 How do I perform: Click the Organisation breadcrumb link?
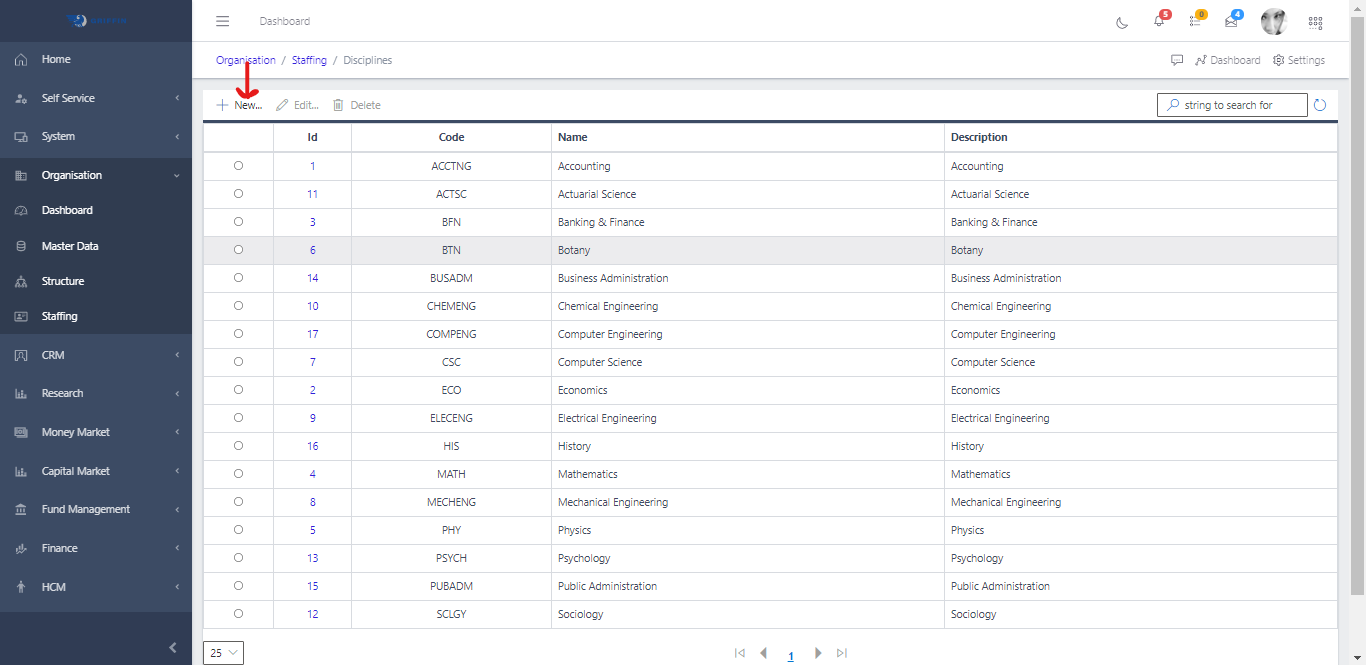coord(246,60)
